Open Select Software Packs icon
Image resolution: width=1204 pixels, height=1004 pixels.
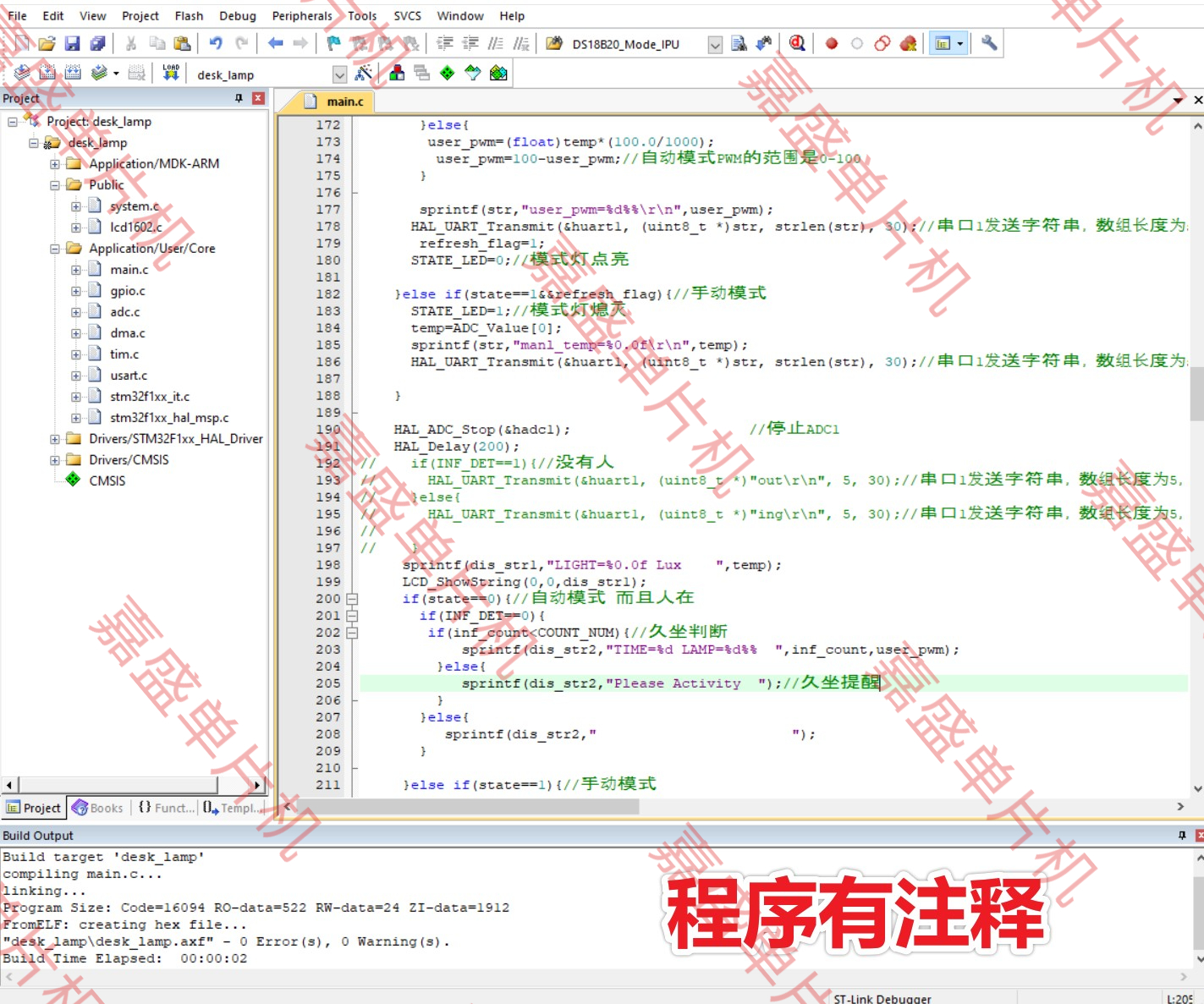coord(473,74)
